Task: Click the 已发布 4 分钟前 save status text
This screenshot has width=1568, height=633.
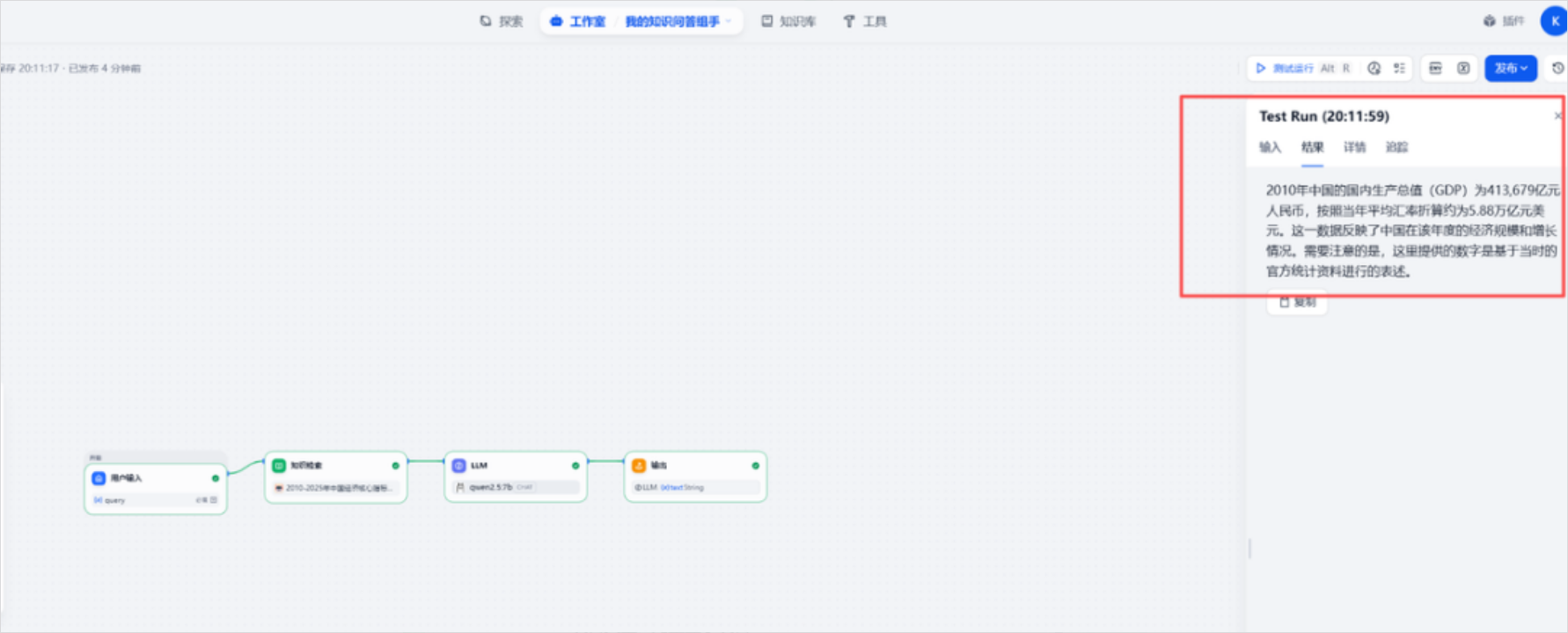Action: click(x=105, y=68)
